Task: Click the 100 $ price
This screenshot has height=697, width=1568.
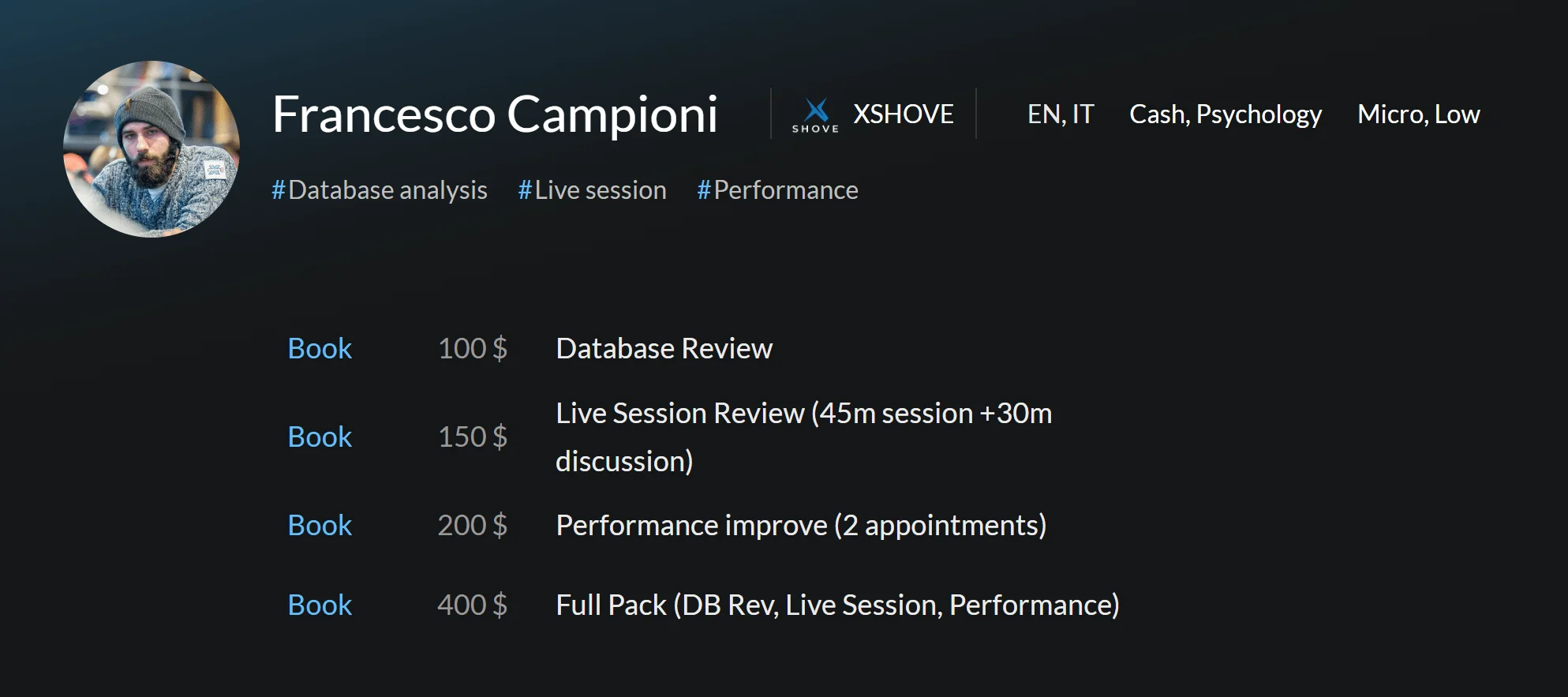Action: (x=472, y=349)
